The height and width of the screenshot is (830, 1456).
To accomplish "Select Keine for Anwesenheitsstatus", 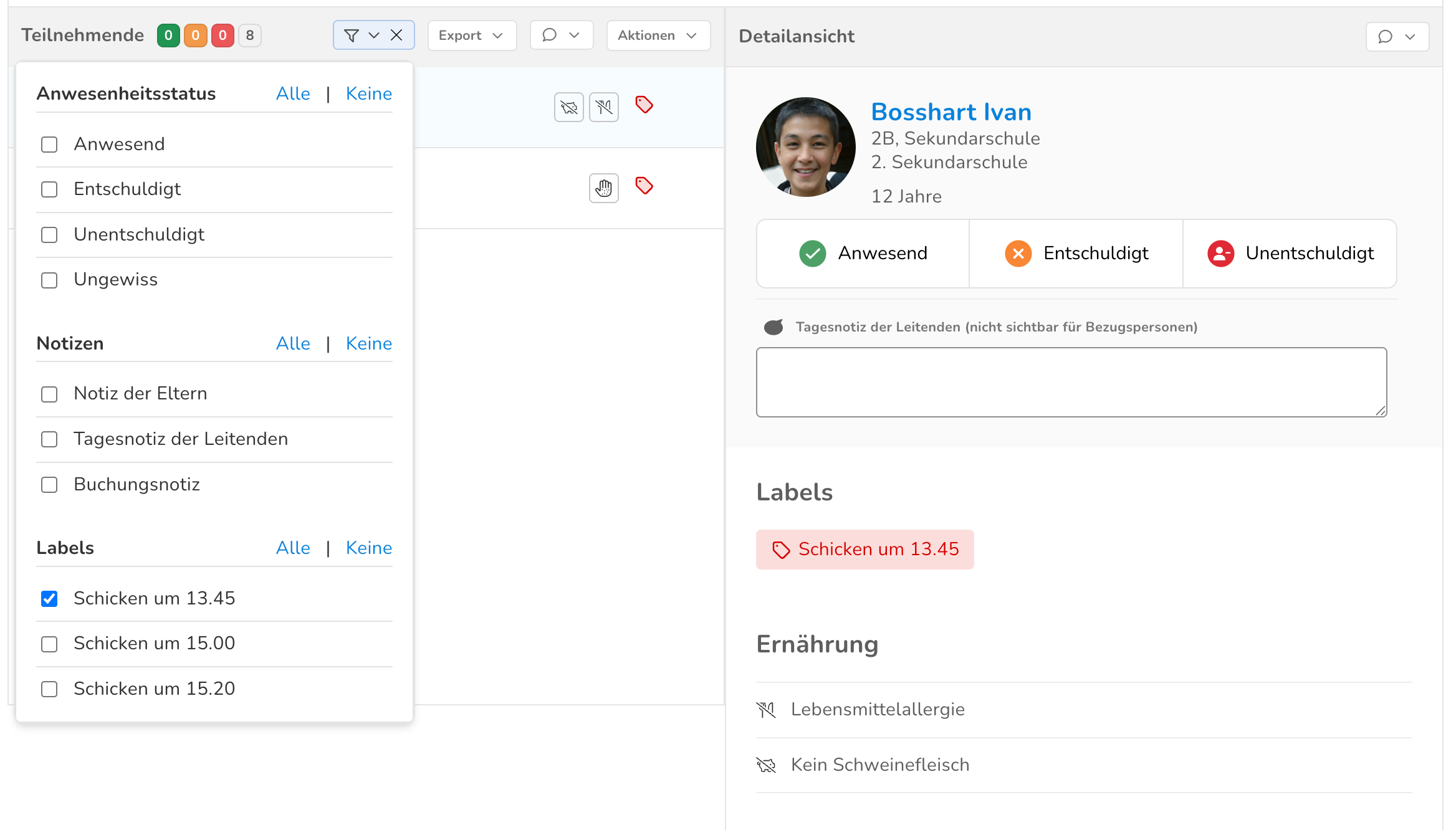I will coord(369,94).
